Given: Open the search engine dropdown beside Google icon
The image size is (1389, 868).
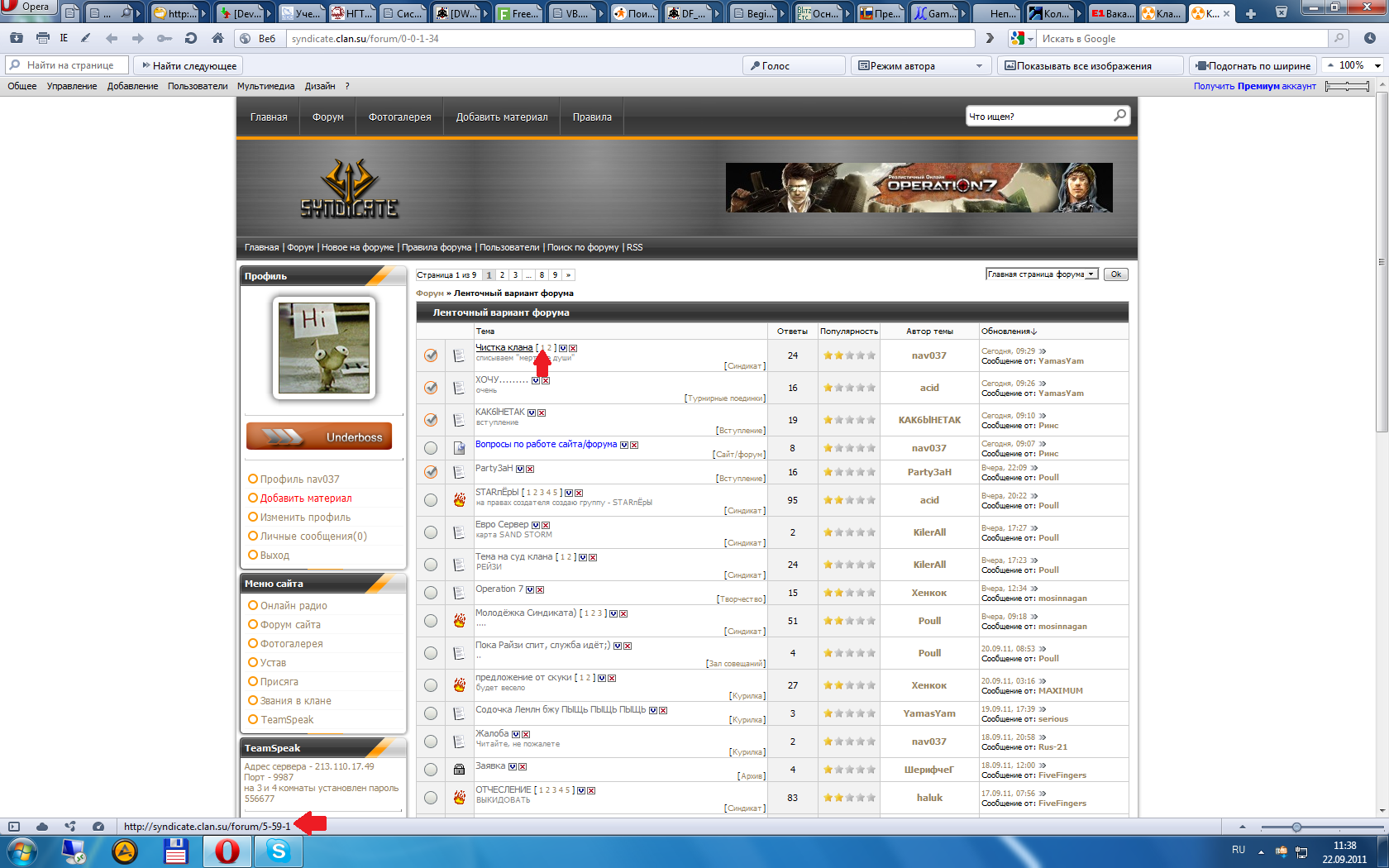Looking at the screenshot, I should pos(1031,38).
